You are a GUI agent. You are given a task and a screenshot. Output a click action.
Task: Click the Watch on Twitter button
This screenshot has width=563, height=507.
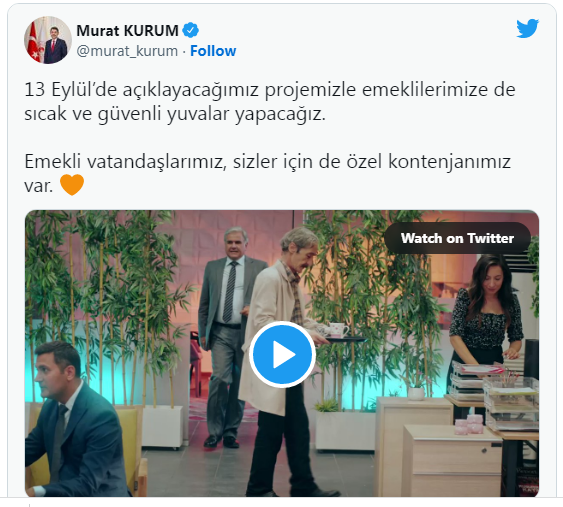point(457,238)
